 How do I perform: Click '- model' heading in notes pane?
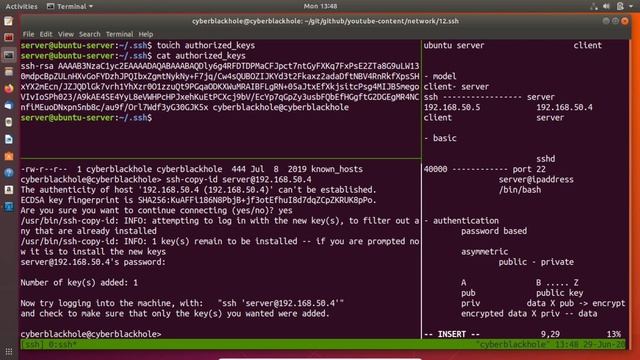click(x=440, y=77)
